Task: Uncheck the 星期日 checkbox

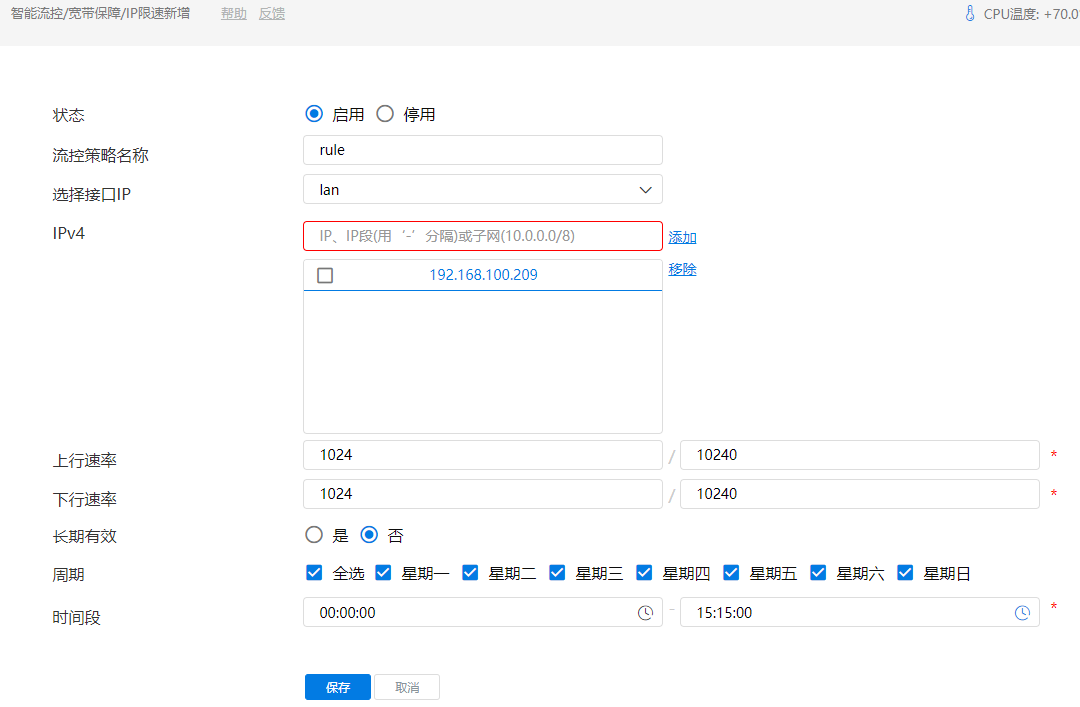Action: click(906, 573)
